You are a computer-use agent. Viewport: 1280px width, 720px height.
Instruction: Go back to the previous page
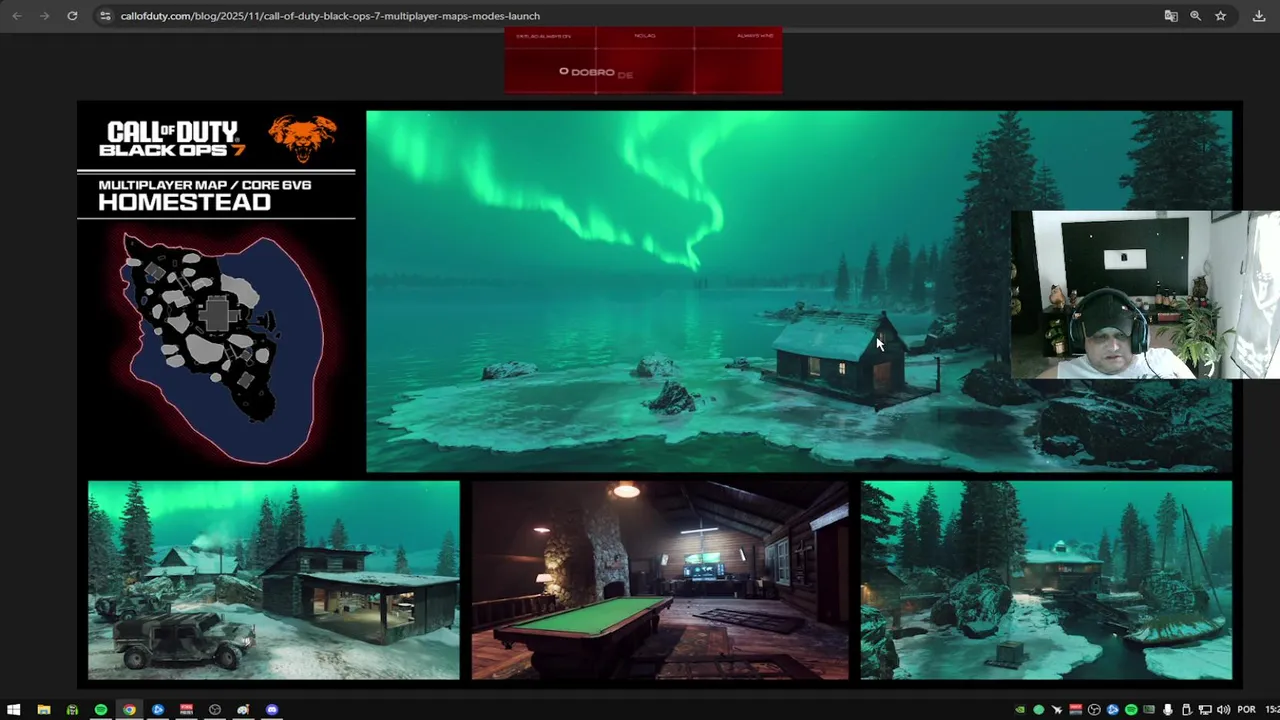pos(16,16)
